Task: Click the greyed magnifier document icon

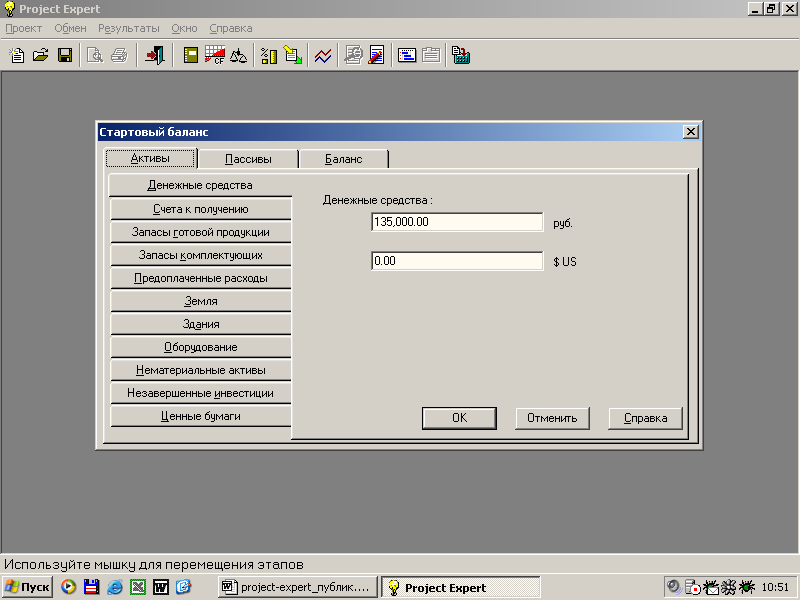Action: [x=353, y=55]
